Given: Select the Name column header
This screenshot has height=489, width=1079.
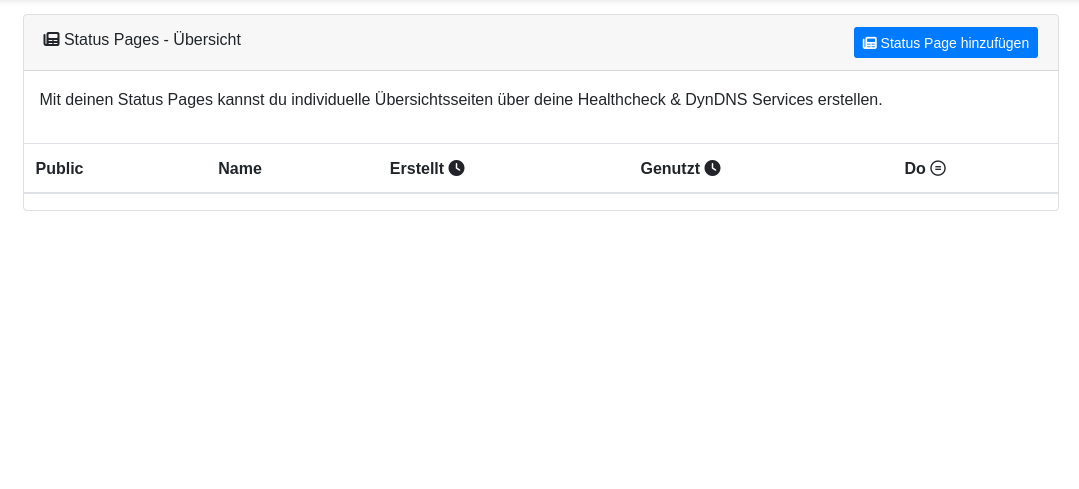Looking at the screenshot, I should point(240,168).
